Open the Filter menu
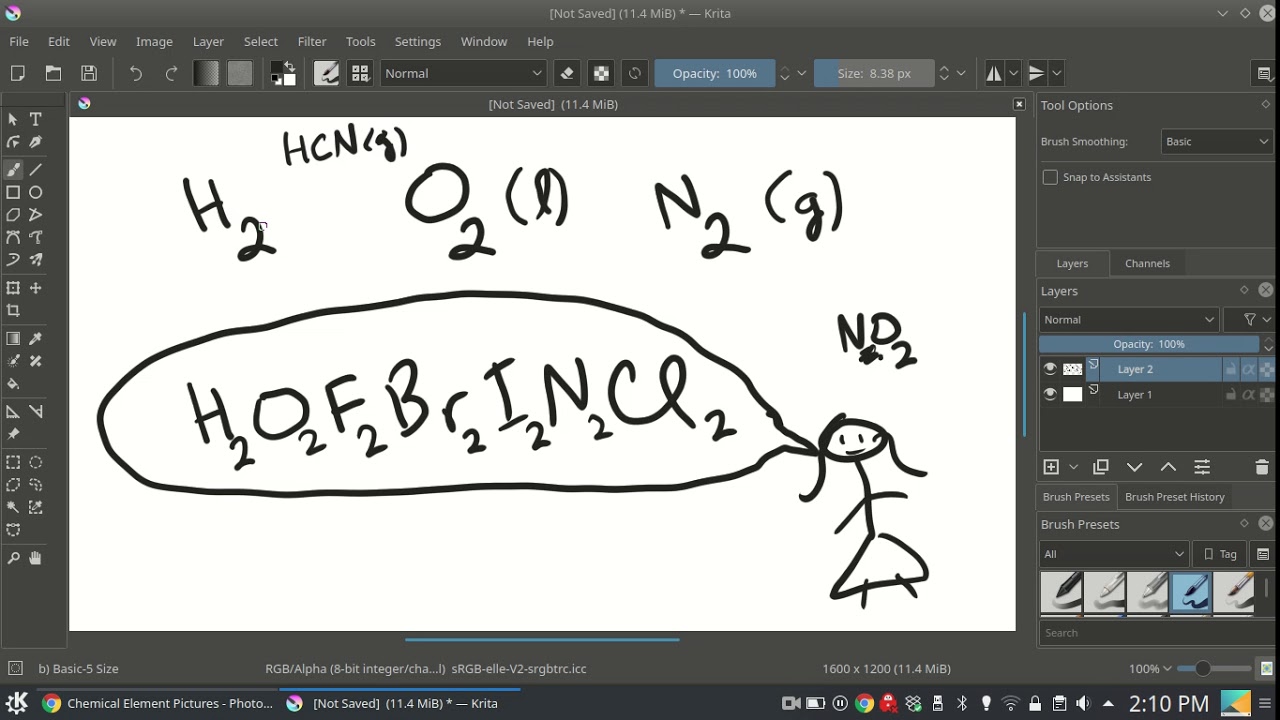The height and width of the screenshot is (720, 1280). [312, 41]
